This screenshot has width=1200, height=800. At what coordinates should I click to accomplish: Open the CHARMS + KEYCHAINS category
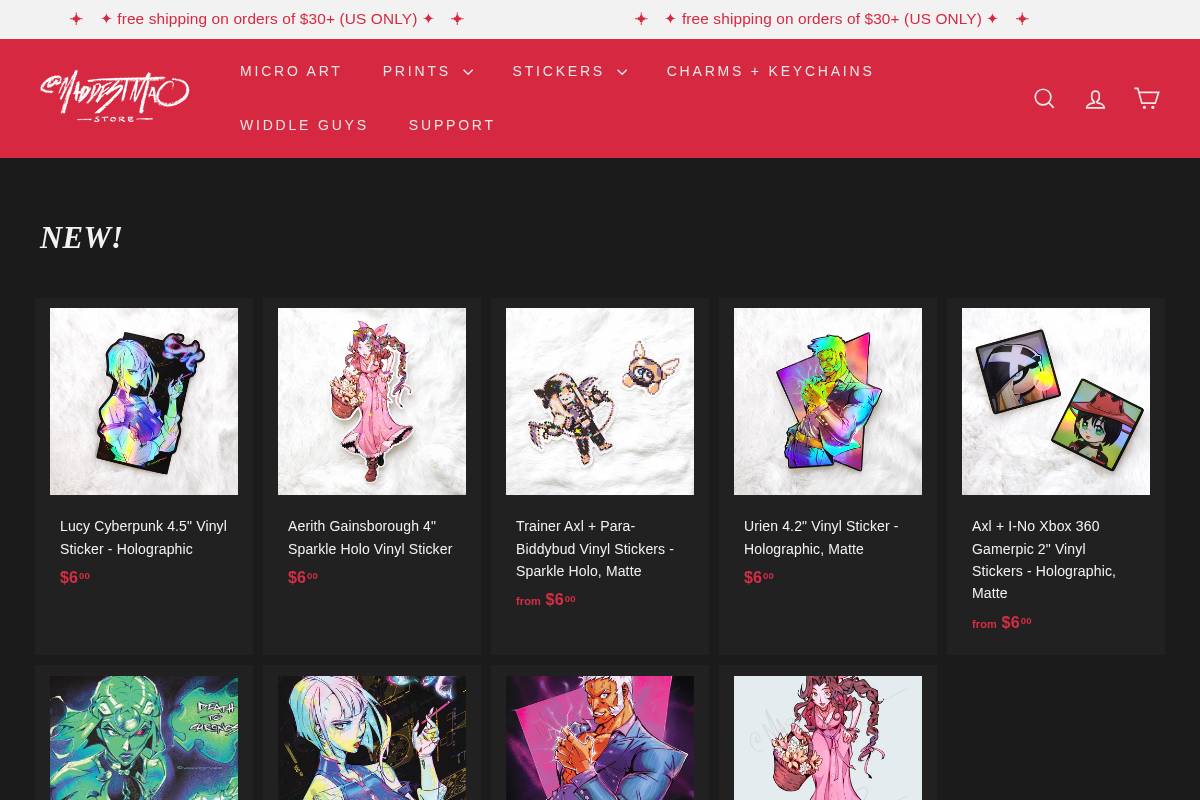click(x=770, y=71)
